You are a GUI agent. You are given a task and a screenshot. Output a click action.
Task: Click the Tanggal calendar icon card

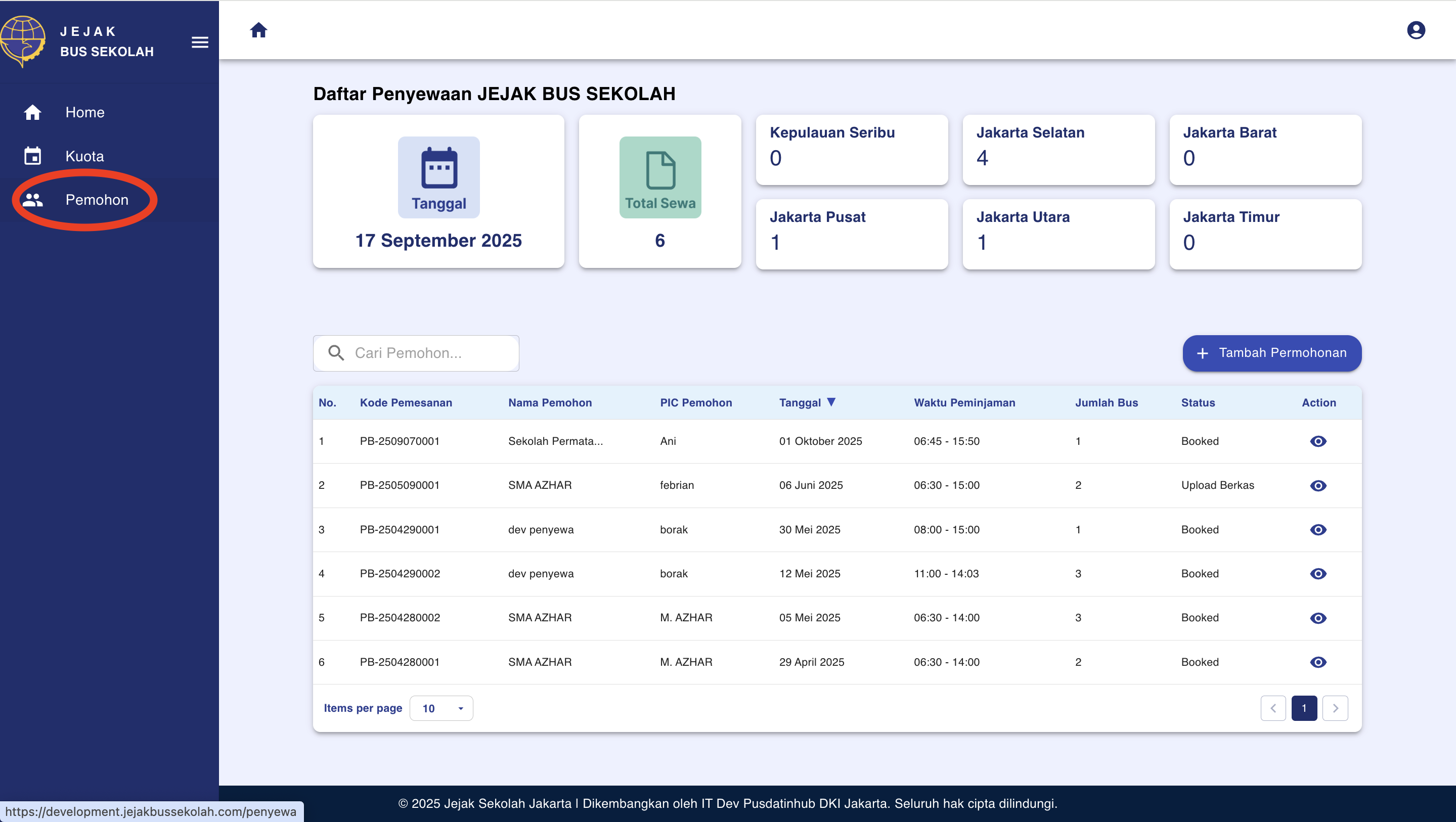coord(438,177)
